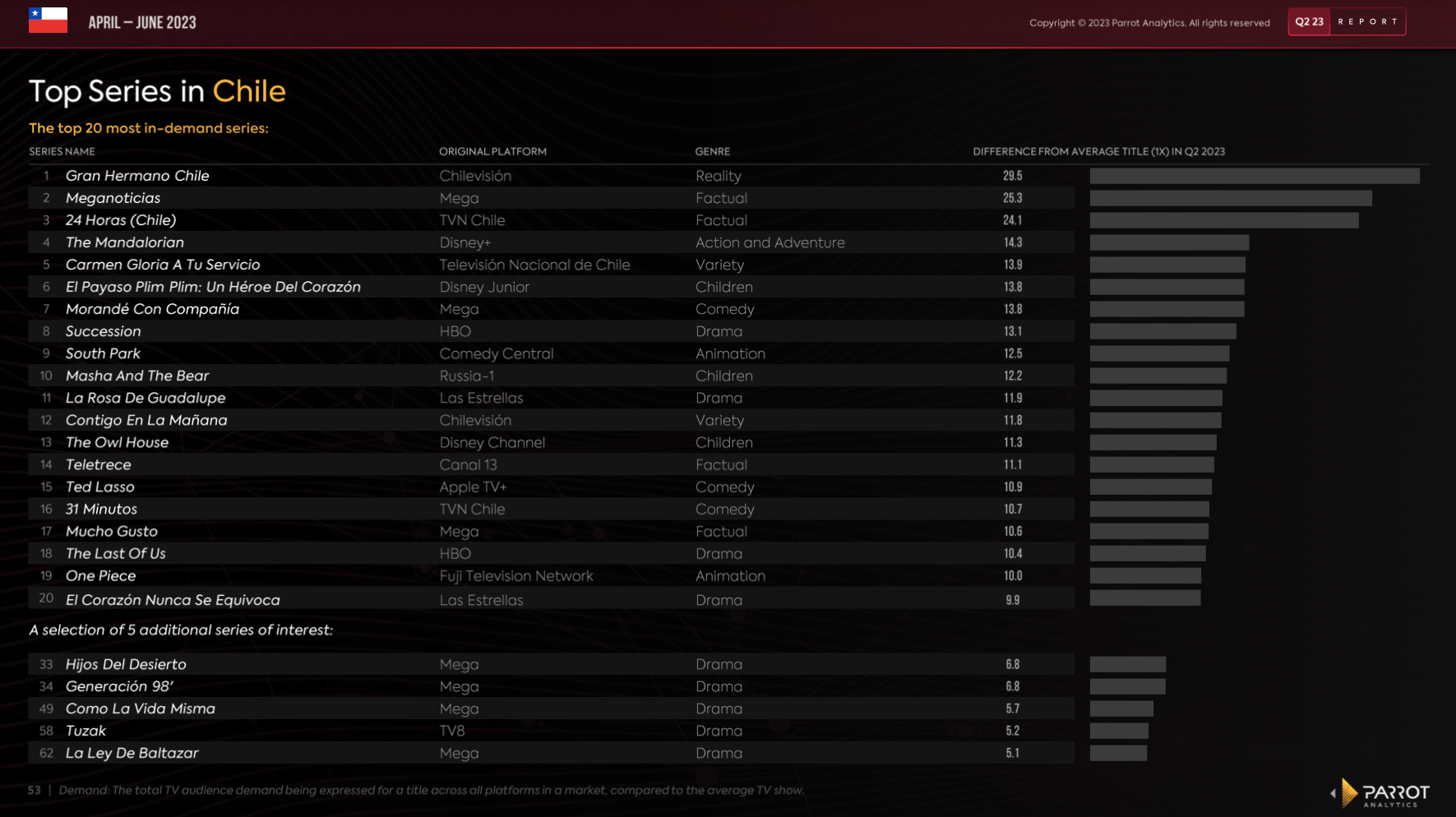Click the 'ORIGINAL PLATFORM' column header
1456x817 pixels.
pos(492,151)
